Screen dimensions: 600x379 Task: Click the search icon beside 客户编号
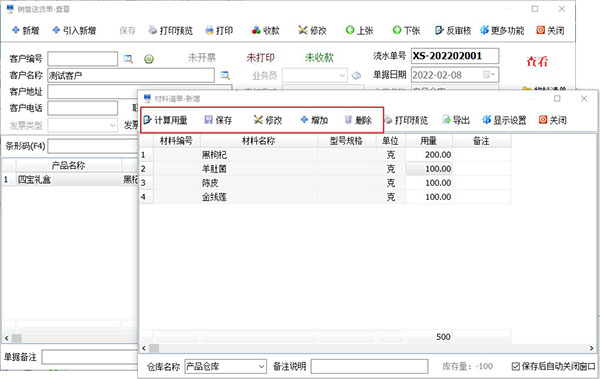tap(128, 59)
